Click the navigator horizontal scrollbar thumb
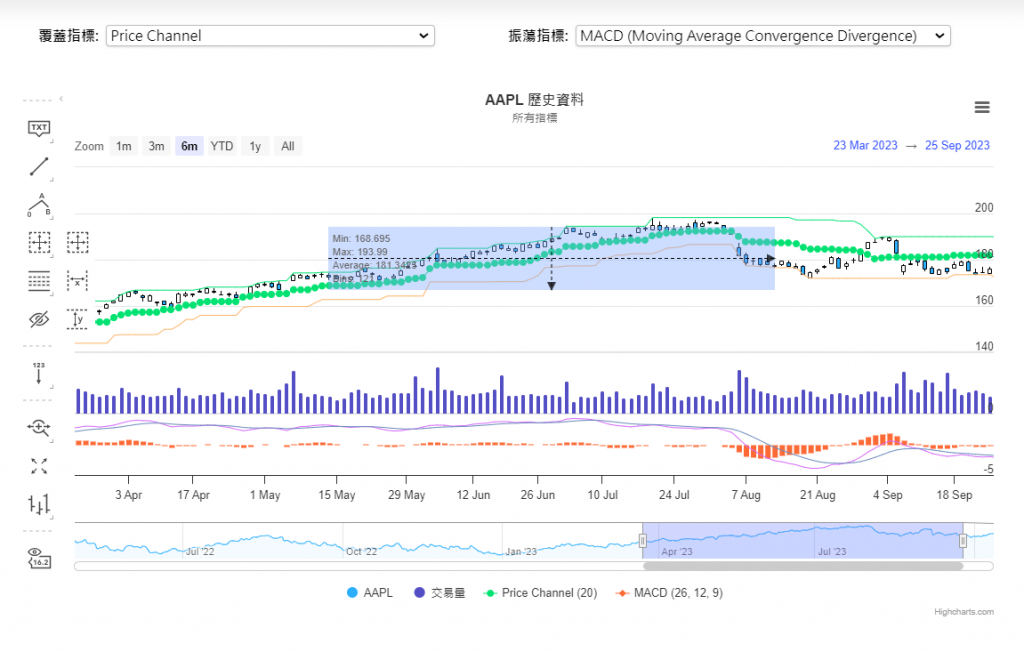The height and width of the screenshot is (652, 1024). (802, 566)
